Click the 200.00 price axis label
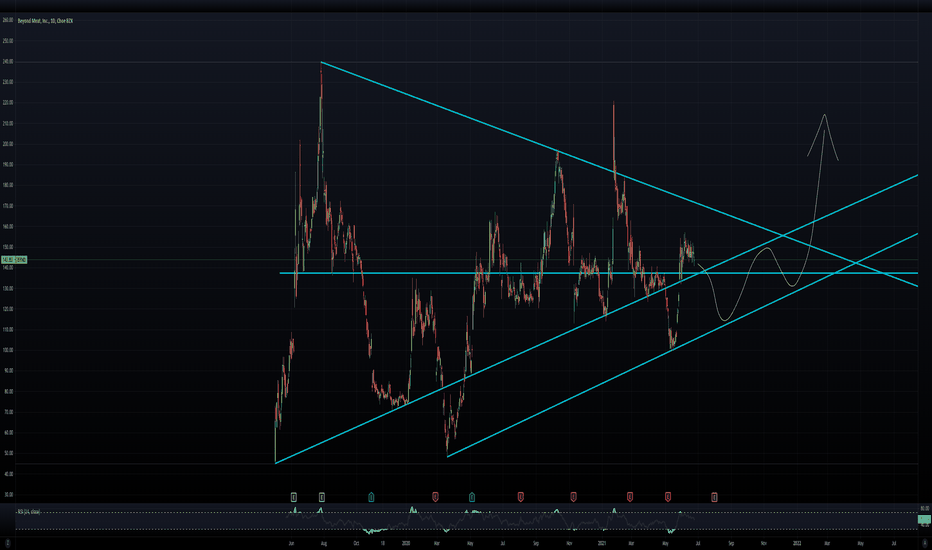 (8, 144)
